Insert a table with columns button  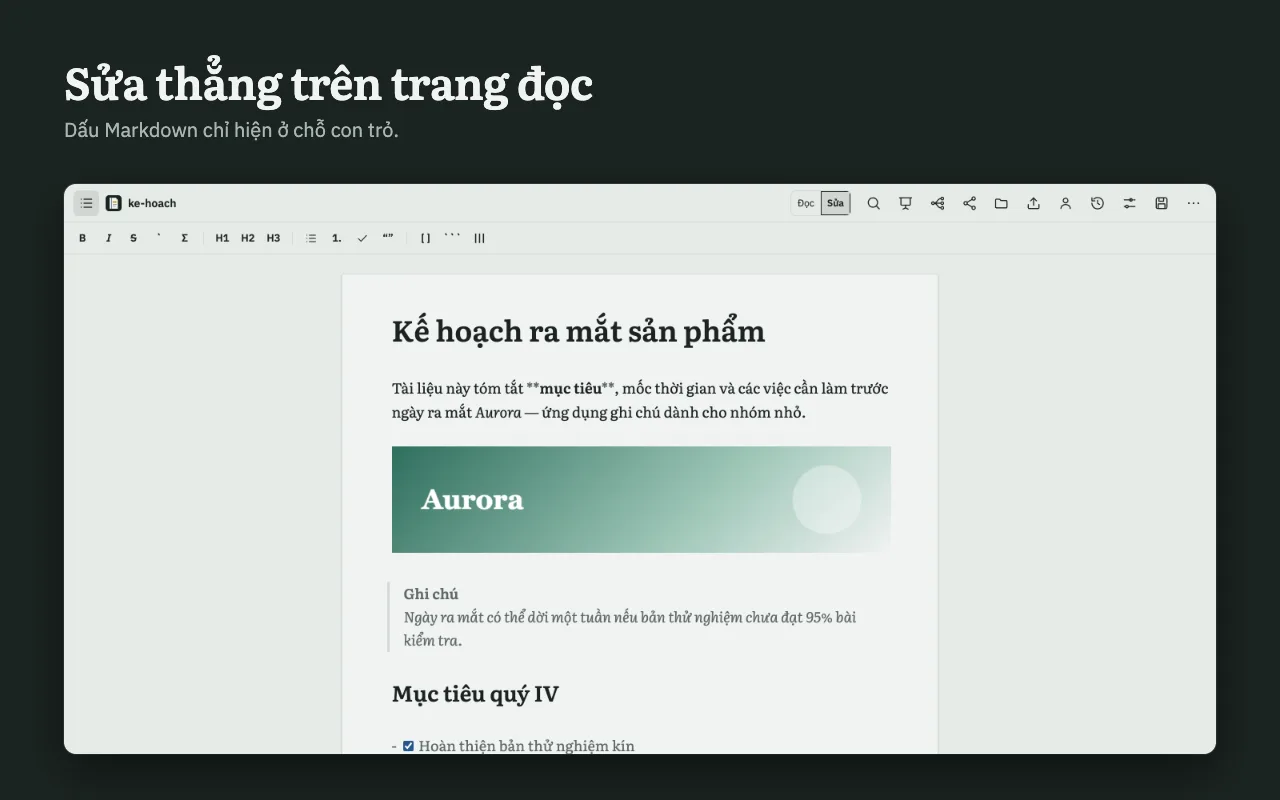pos(480,238)
